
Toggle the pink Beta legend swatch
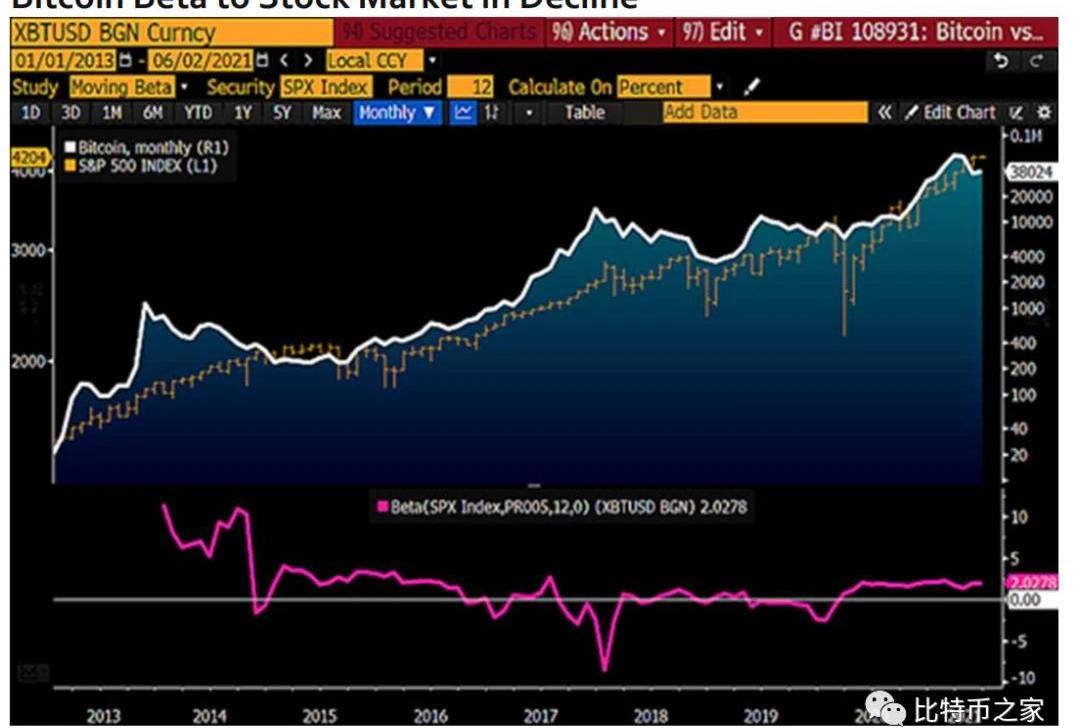(x=382, y=507)
